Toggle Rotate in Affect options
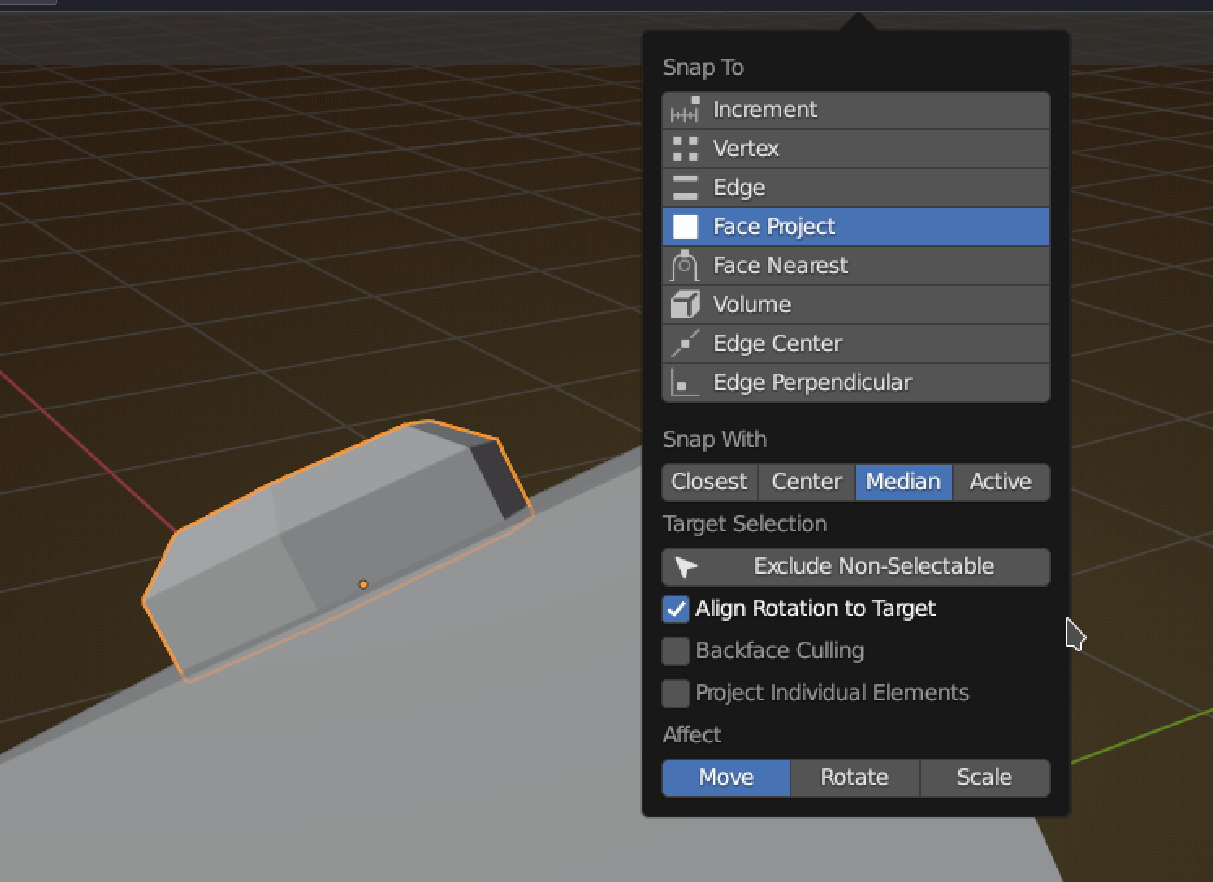Image resolution: width=1213 pixels, height=882 pixels. click(x=855, y=778)
